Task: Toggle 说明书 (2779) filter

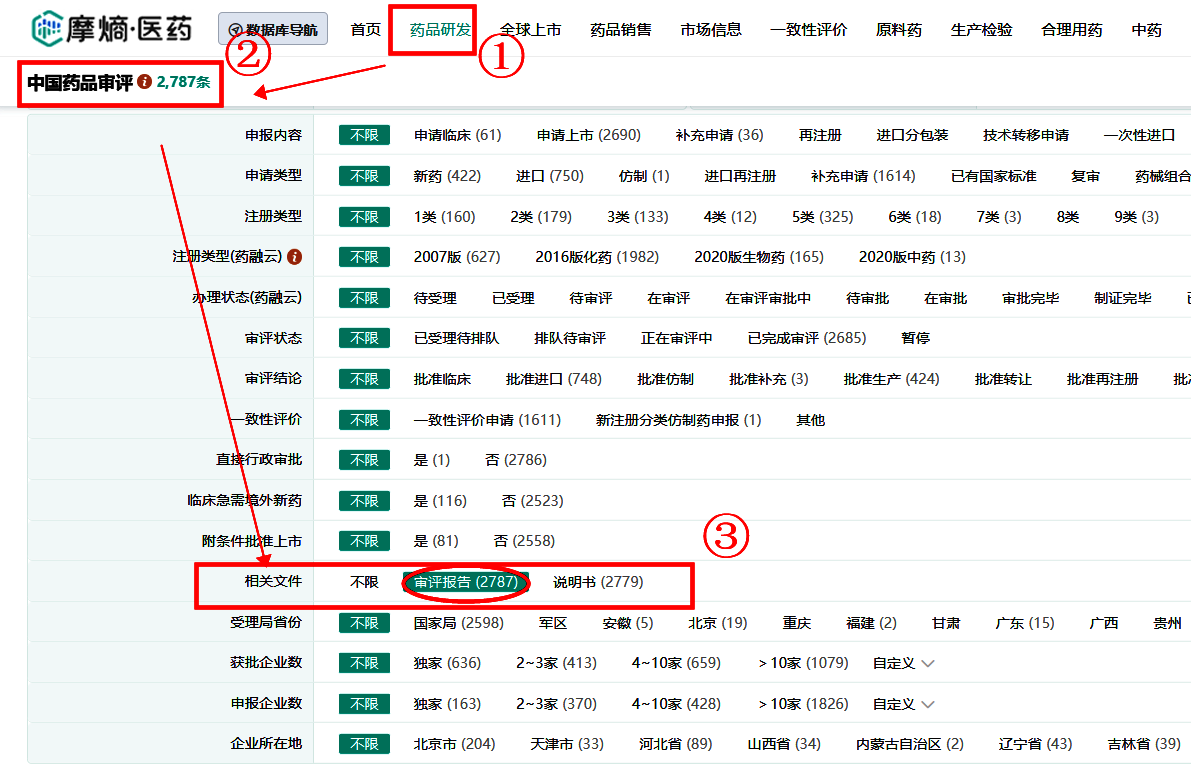Action: pos(598,582)
